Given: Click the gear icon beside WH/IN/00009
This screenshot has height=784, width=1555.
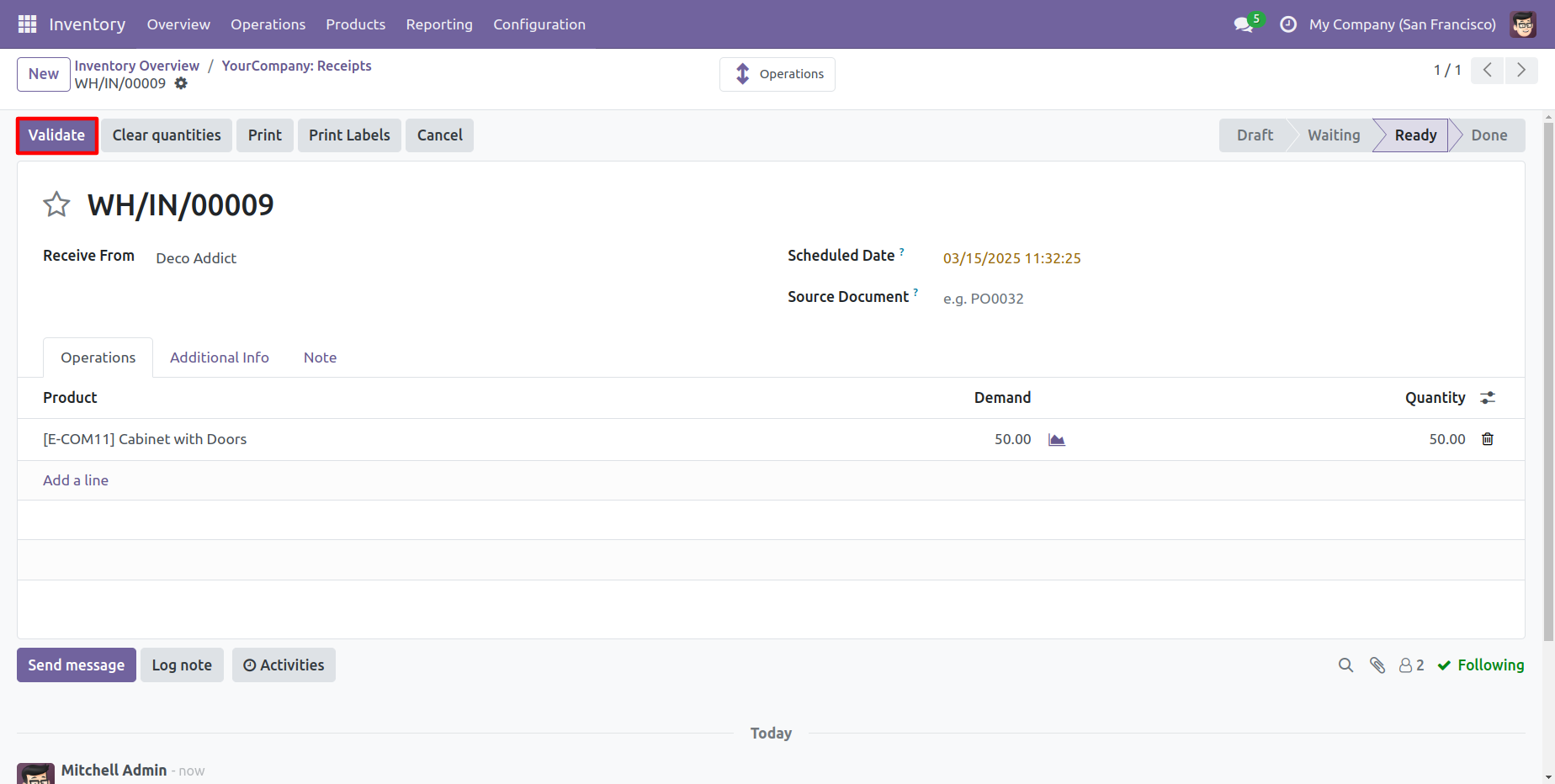Looking at the screenshot, I should pyautogui.click(x=181, y=83).
